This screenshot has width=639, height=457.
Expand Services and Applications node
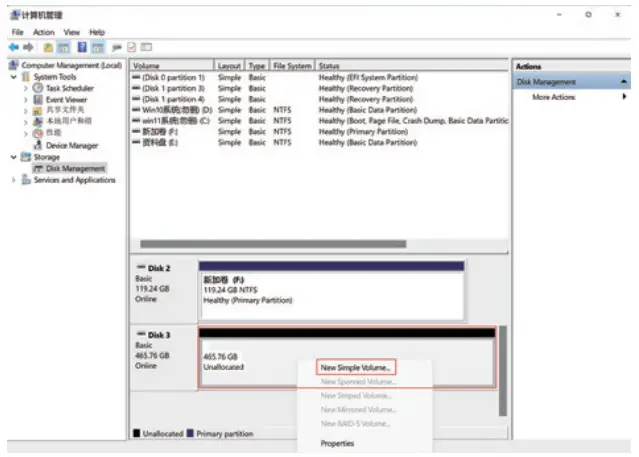[x=14, y=180]
